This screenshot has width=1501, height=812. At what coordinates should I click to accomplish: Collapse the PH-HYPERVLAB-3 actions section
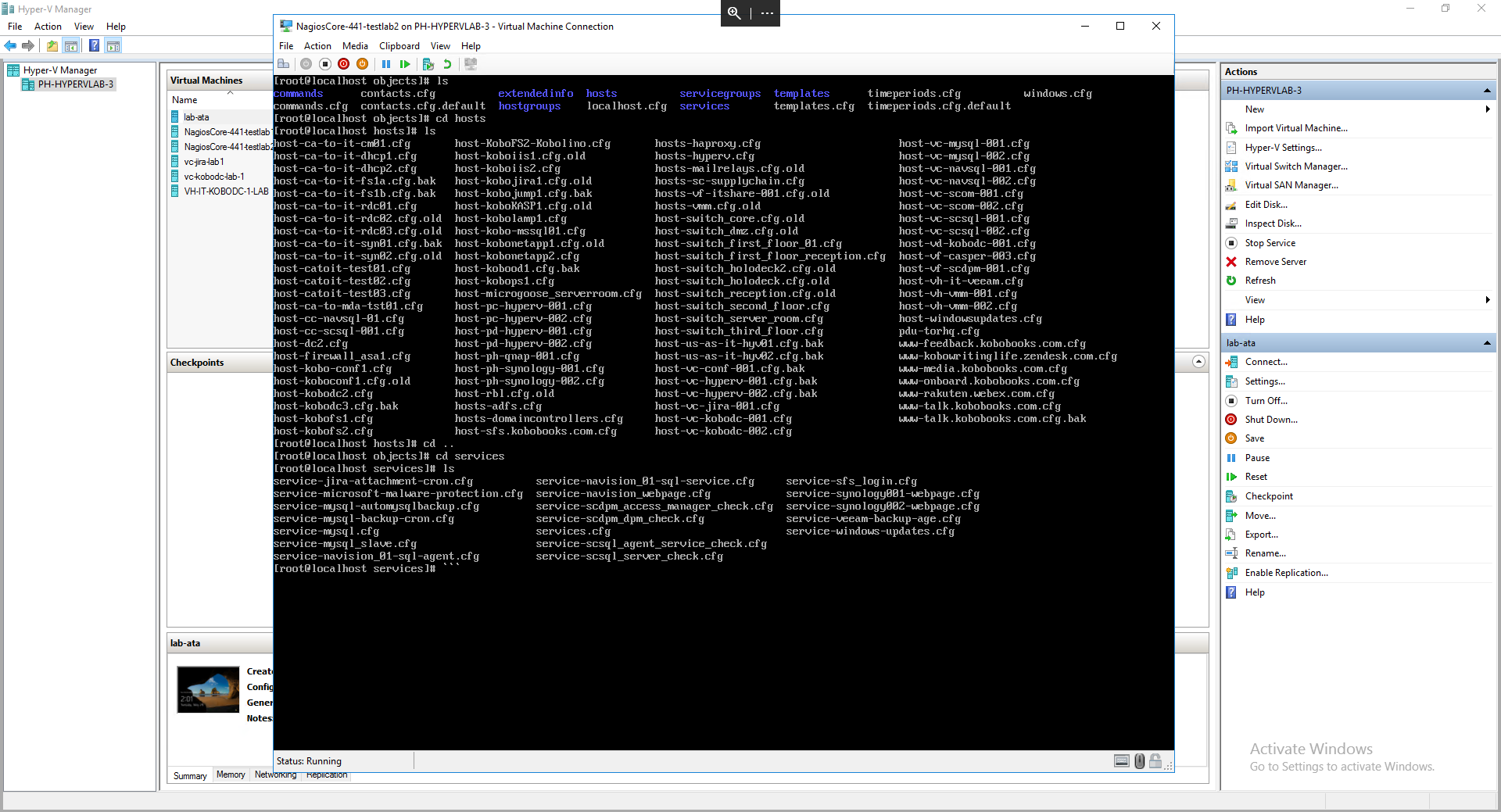click(x=1487, y=91)
